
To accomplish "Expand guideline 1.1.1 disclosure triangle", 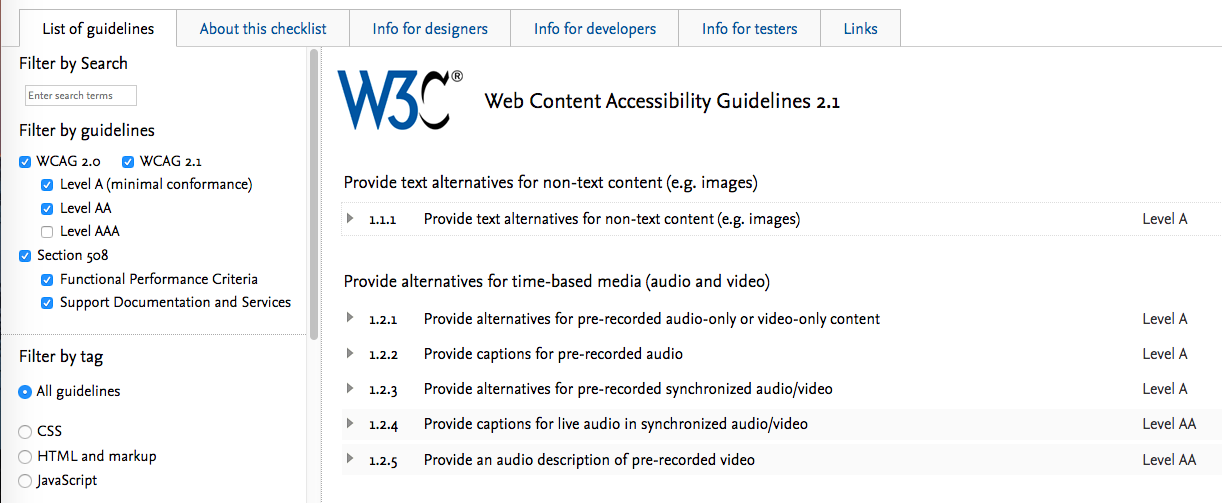I will [x=350, y=218].
